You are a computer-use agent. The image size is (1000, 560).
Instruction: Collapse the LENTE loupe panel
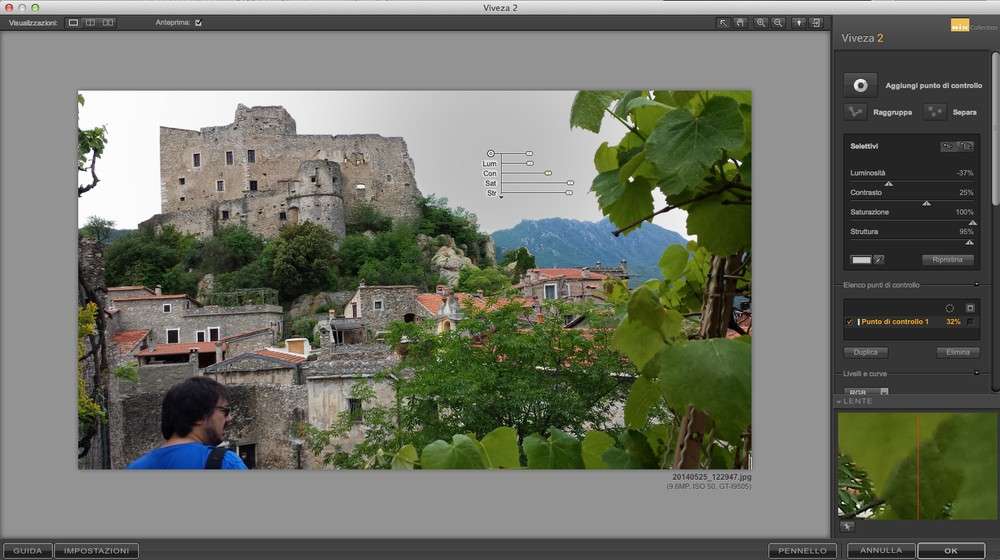tap(840, 401)
